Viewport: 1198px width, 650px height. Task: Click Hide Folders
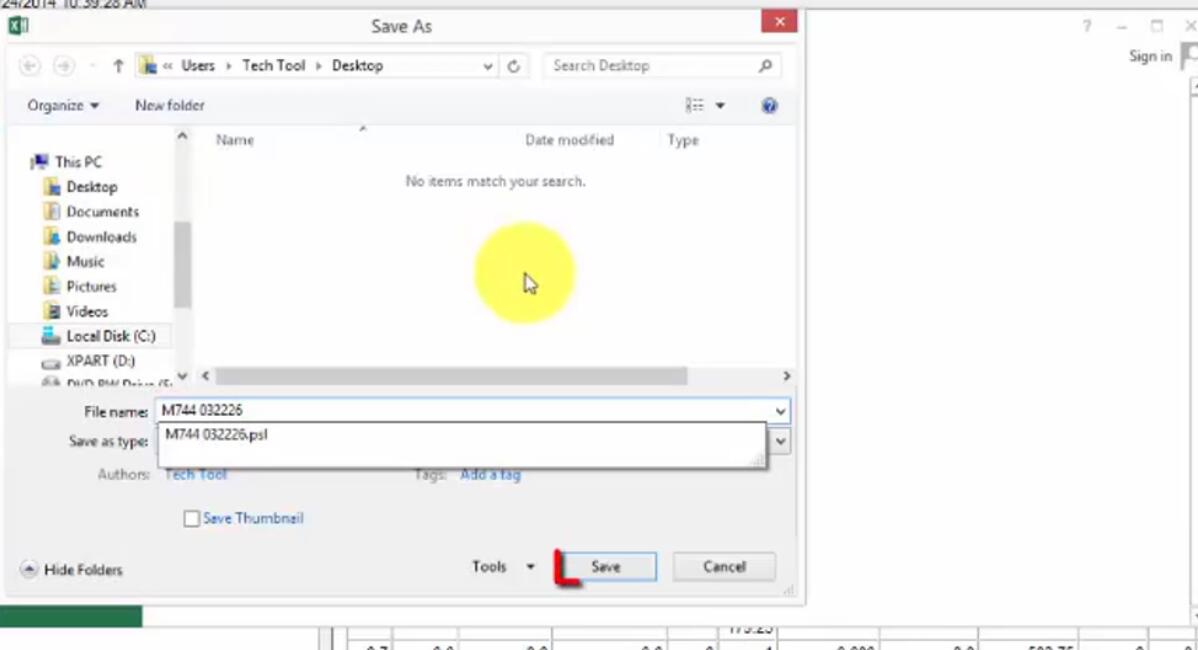[72, 570]
